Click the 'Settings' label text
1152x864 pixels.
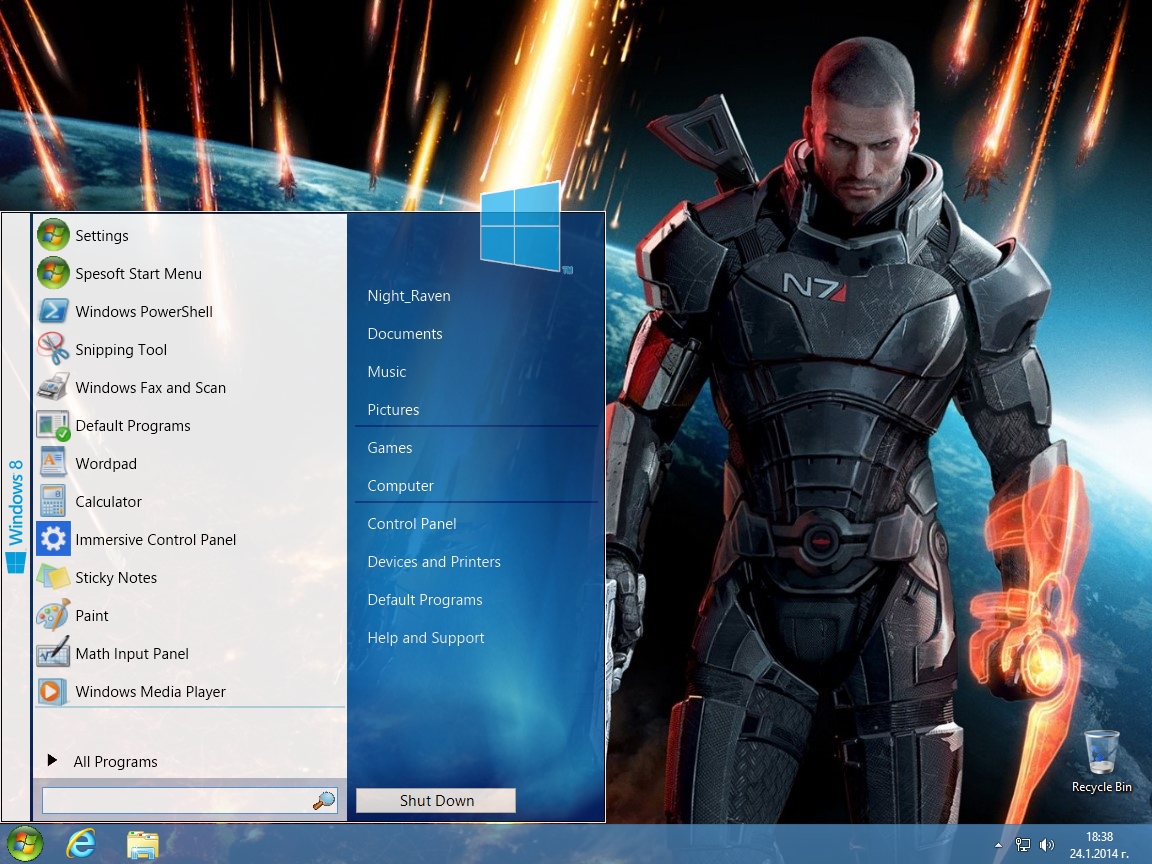point(101,236)
